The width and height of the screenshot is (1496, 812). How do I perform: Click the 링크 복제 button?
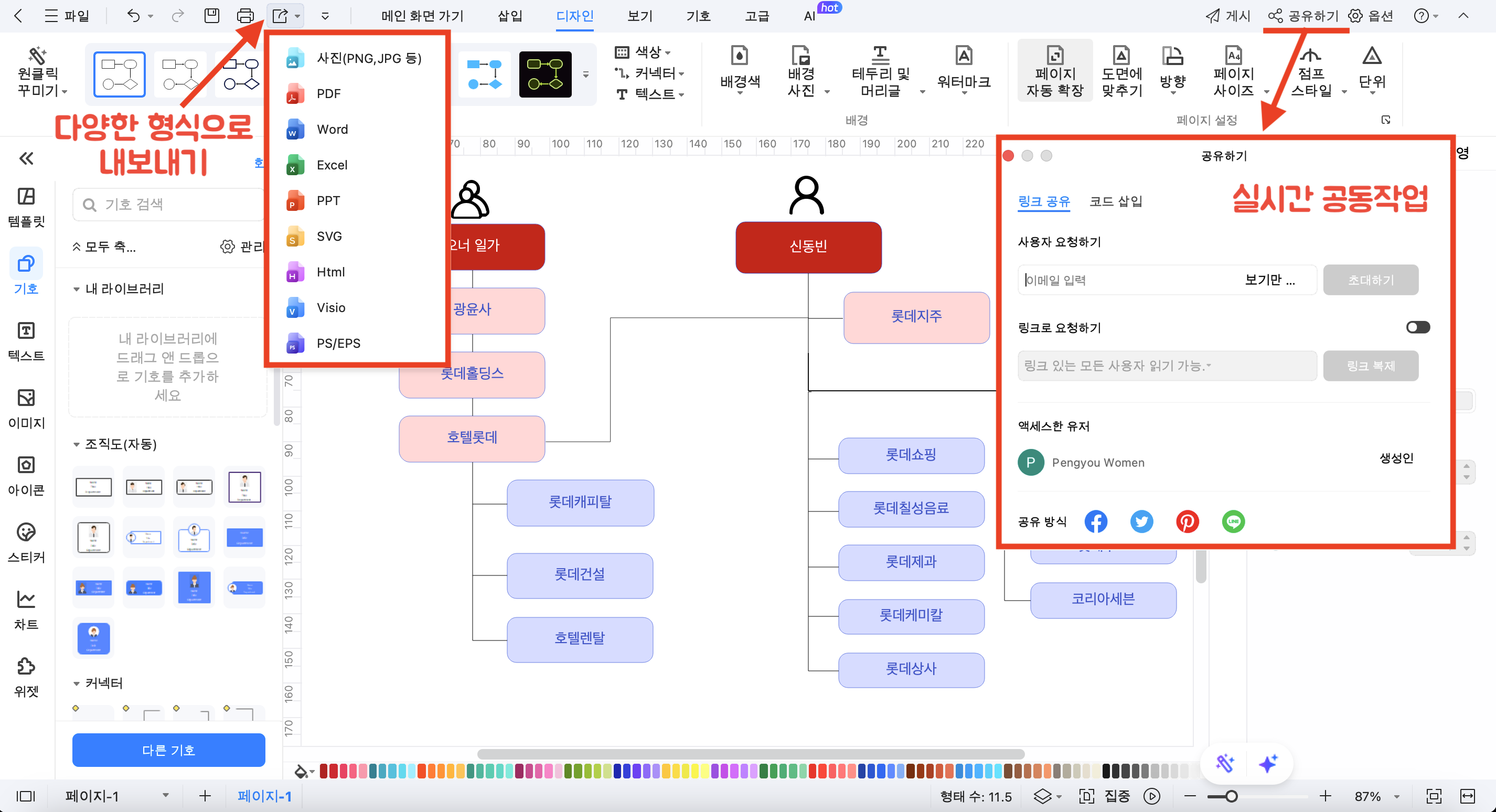(1371, 366)
